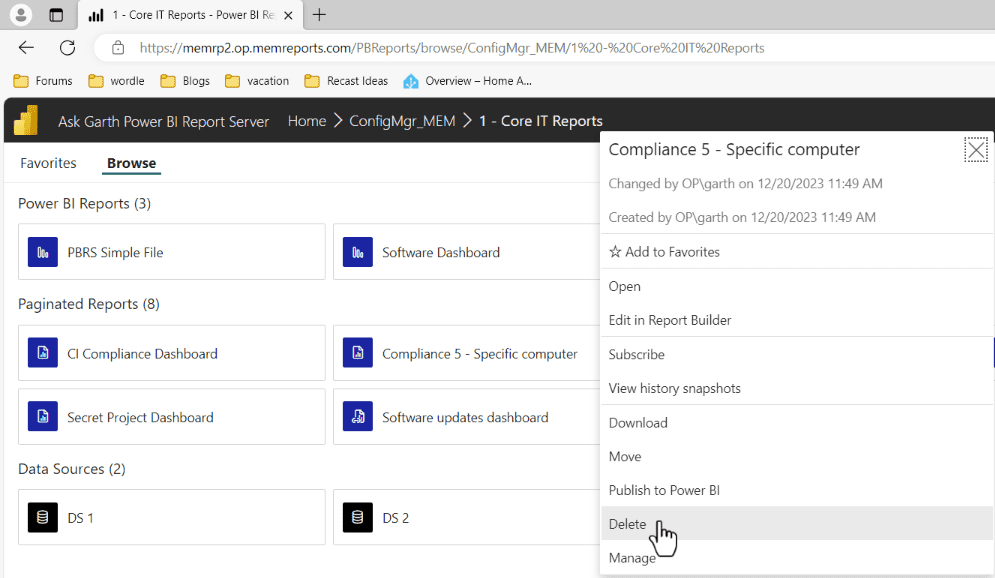The height and width of the screenshot is (578, 995).
Task: Open the Overview – Home A... bookmark
Action: pyautogui.click(x=468, y=81)
